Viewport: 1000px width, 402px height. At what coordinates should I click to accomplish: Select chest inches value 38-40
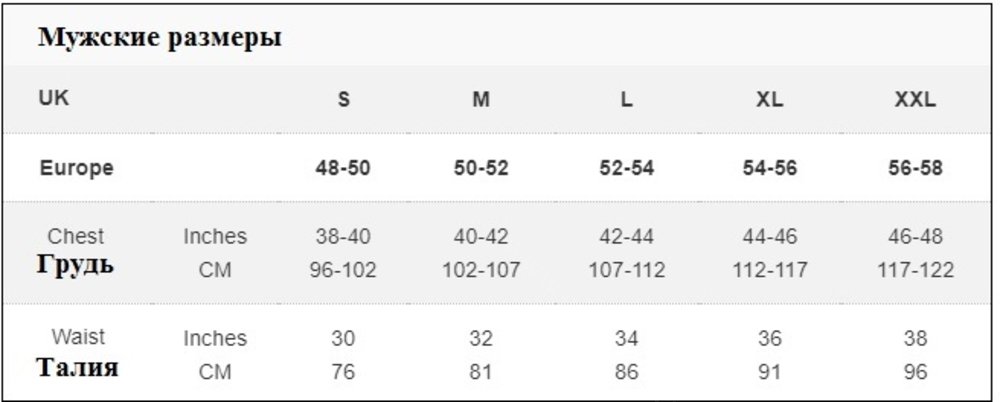[343, 237]
